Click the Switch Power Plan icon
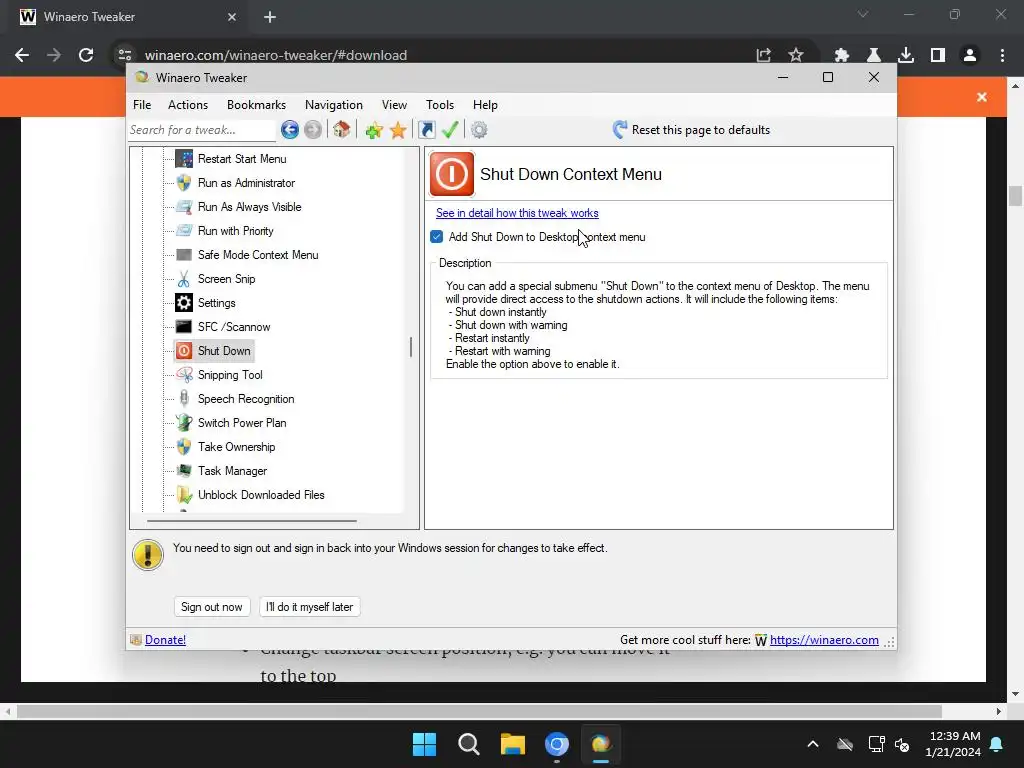 click(x=184, y=423)
